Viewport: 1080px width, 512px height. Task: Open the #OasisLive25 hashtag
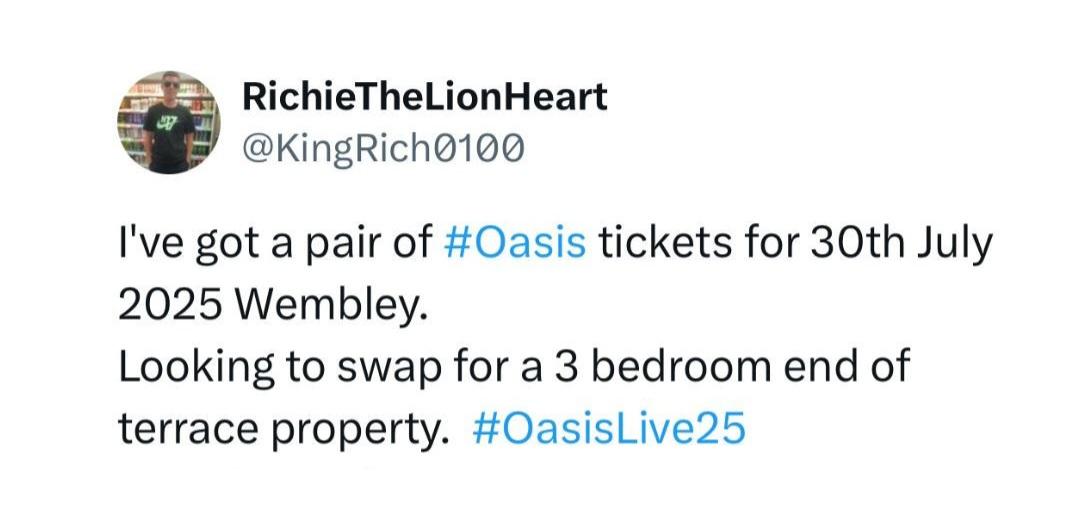[610, 429]
